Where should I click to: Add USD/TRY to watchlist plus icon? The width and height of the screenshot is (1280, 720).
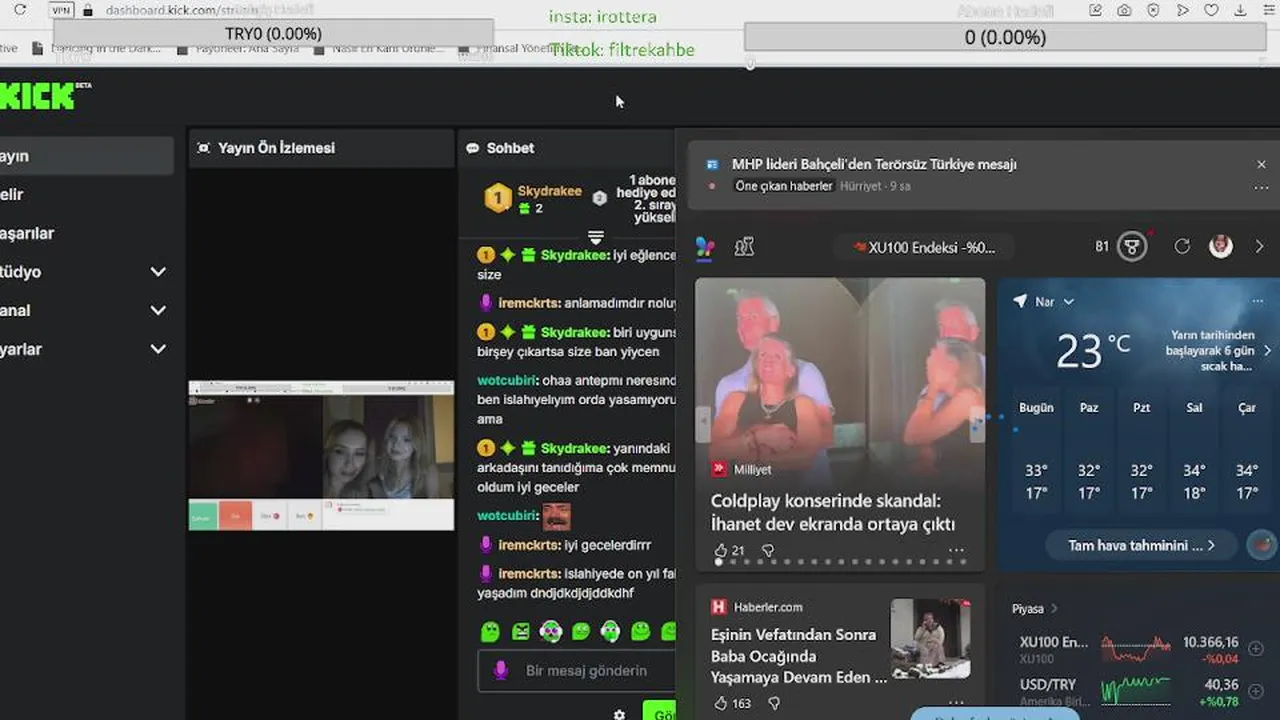[x=1256, y=691]
